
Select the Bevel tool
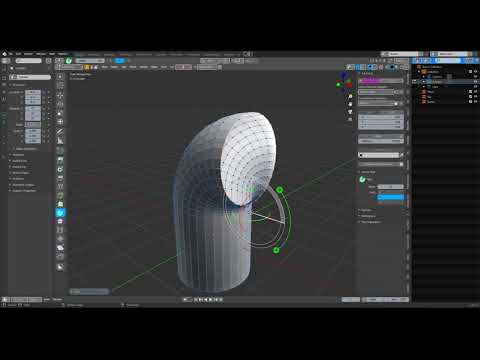click(x=60, y=178)
